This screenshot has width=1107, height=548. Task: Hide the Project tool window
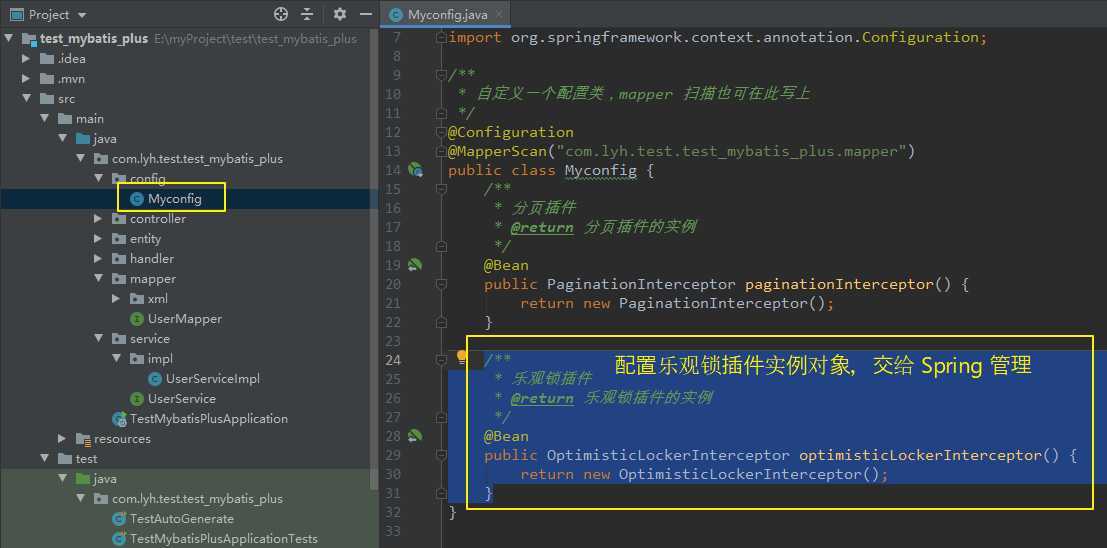(364, 14)
